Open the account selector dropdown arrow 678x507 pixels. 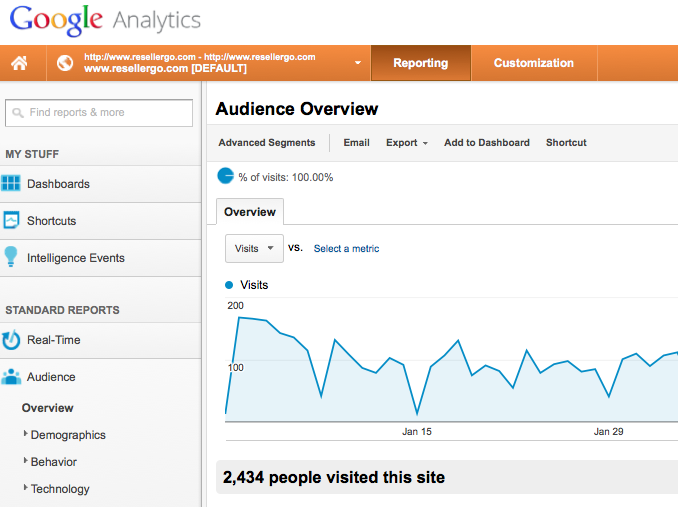(358, 63)
